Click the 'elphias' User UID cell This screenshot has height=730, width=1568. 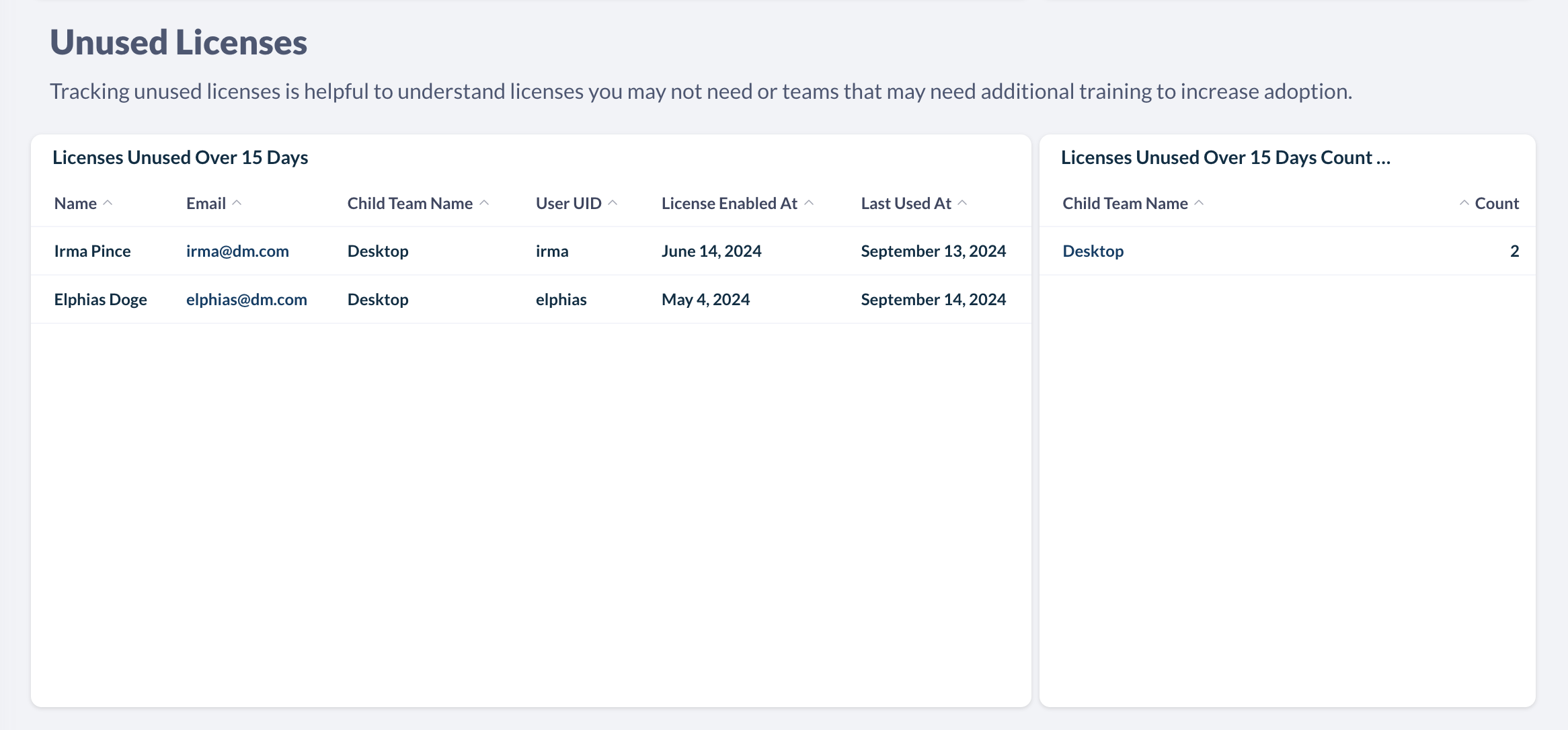pyautogui.click(x=561, y=299)
